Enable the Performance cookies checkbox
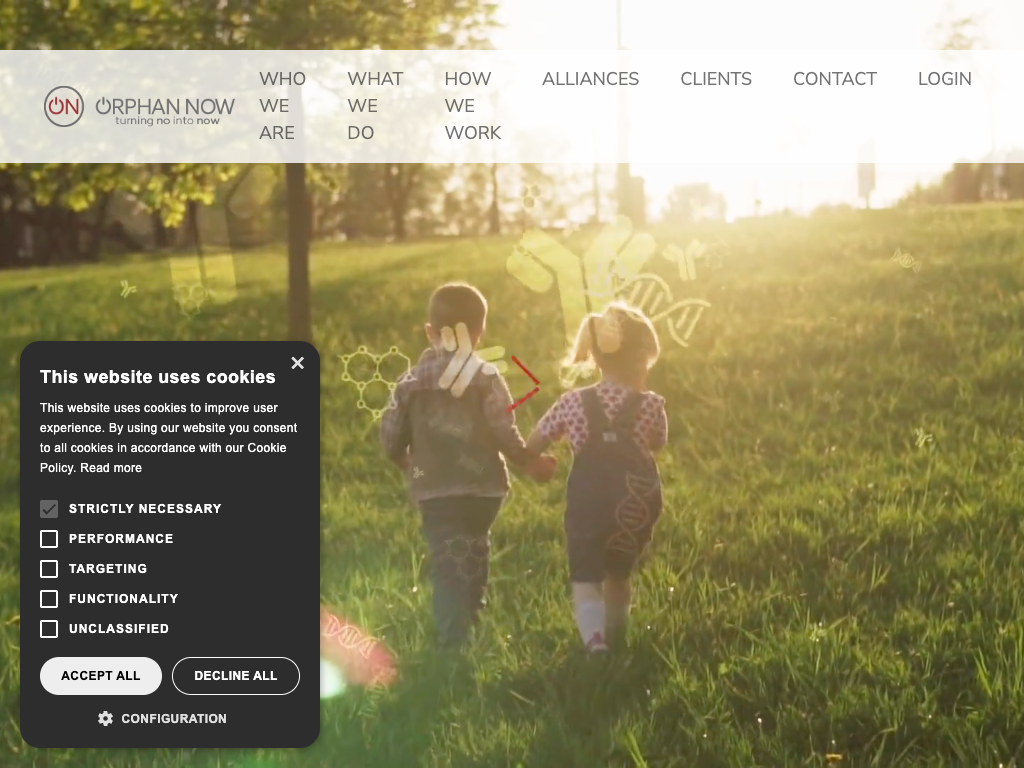The height and width of the screenshot is (768, 1024). (49, 539)
